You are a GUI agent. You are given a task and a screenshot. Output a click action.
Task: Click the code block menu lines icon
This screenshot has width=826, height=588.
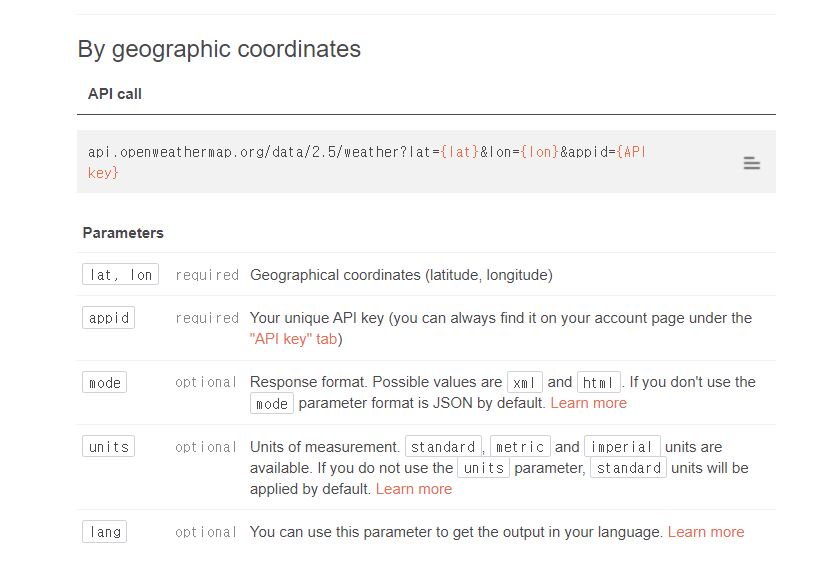coord(752,163)
